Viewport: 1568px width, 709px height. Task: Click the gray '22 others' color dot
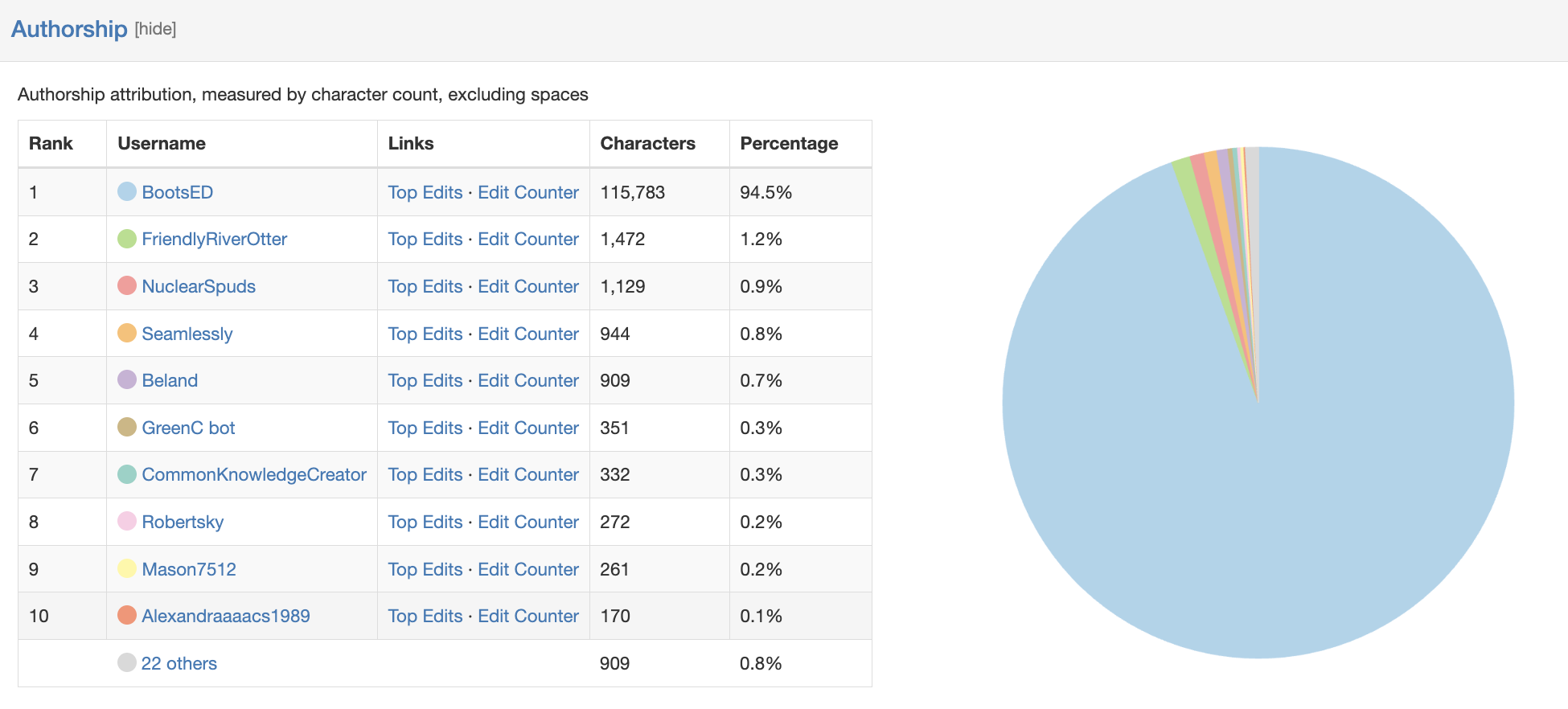[x=127, y=662]
